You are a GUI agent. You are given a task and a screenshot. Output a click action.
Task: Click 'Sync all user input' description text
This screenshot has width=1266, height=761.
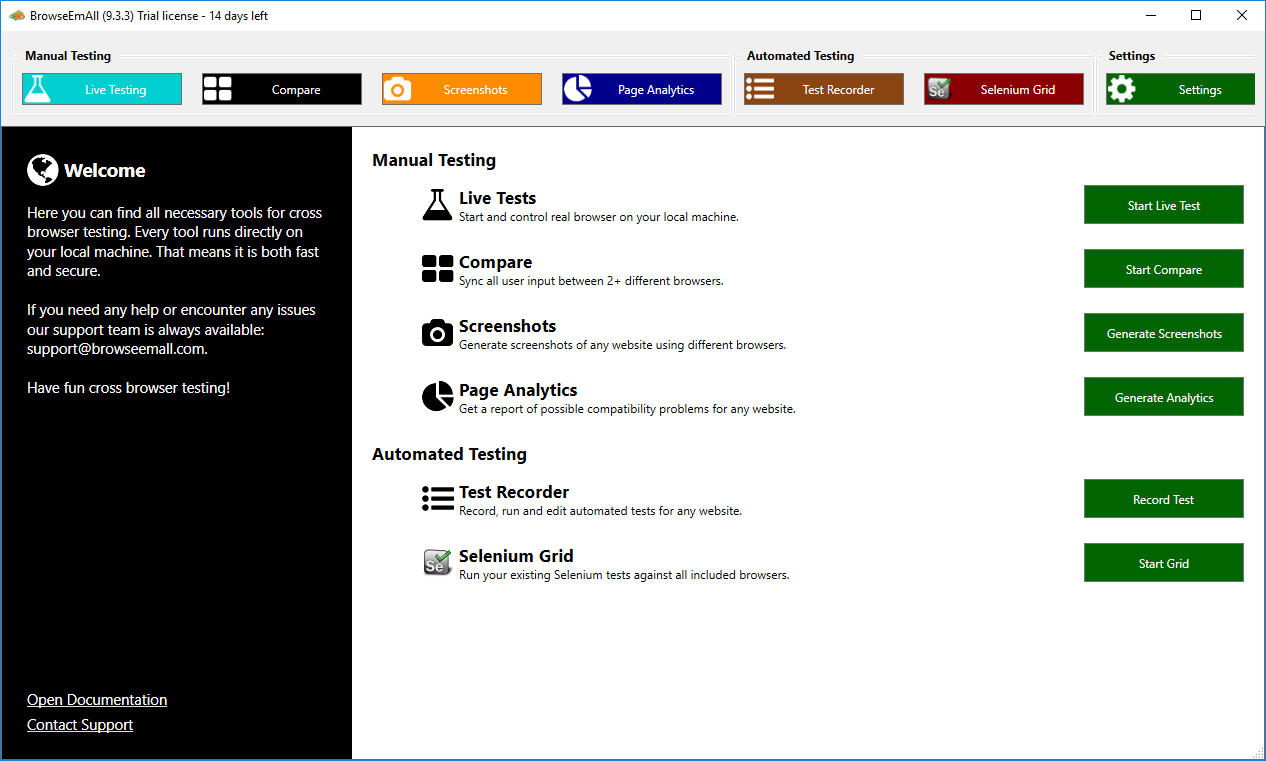(591, 281)
